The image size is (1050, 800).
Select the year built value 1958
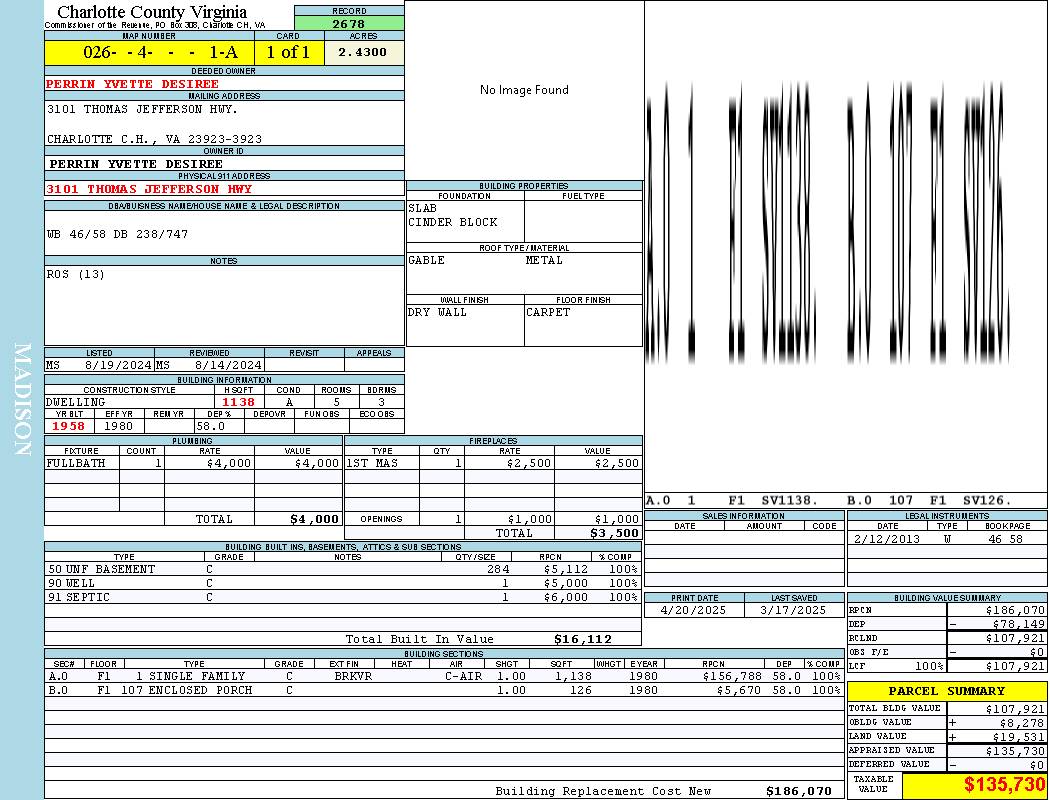click(x=68, y=426)
